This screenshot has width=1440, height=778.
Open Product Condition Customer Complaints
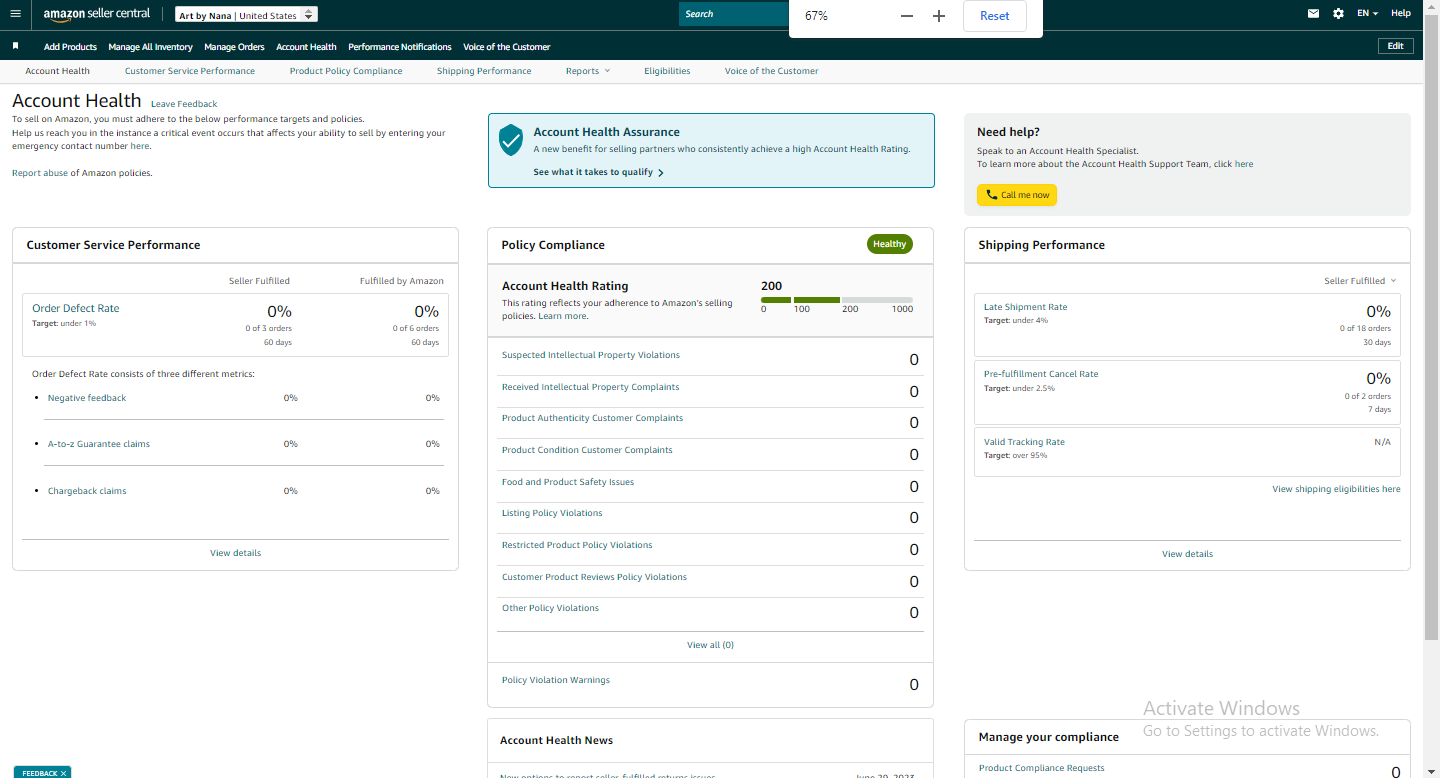(587, 450)
